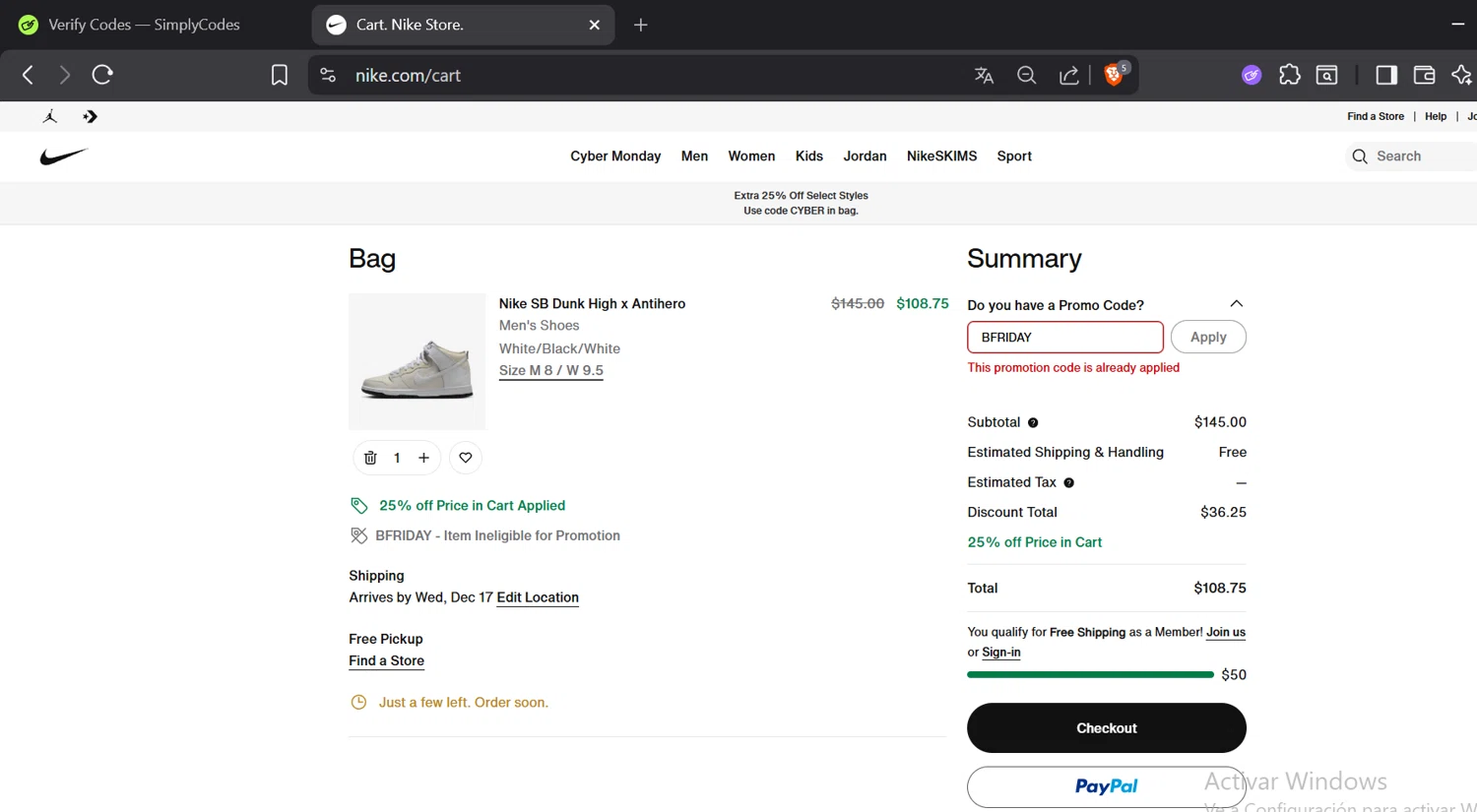Click the Edit Location link
Image resolution: width=1477 pixels, height=812 pixels.
[538, 597]
